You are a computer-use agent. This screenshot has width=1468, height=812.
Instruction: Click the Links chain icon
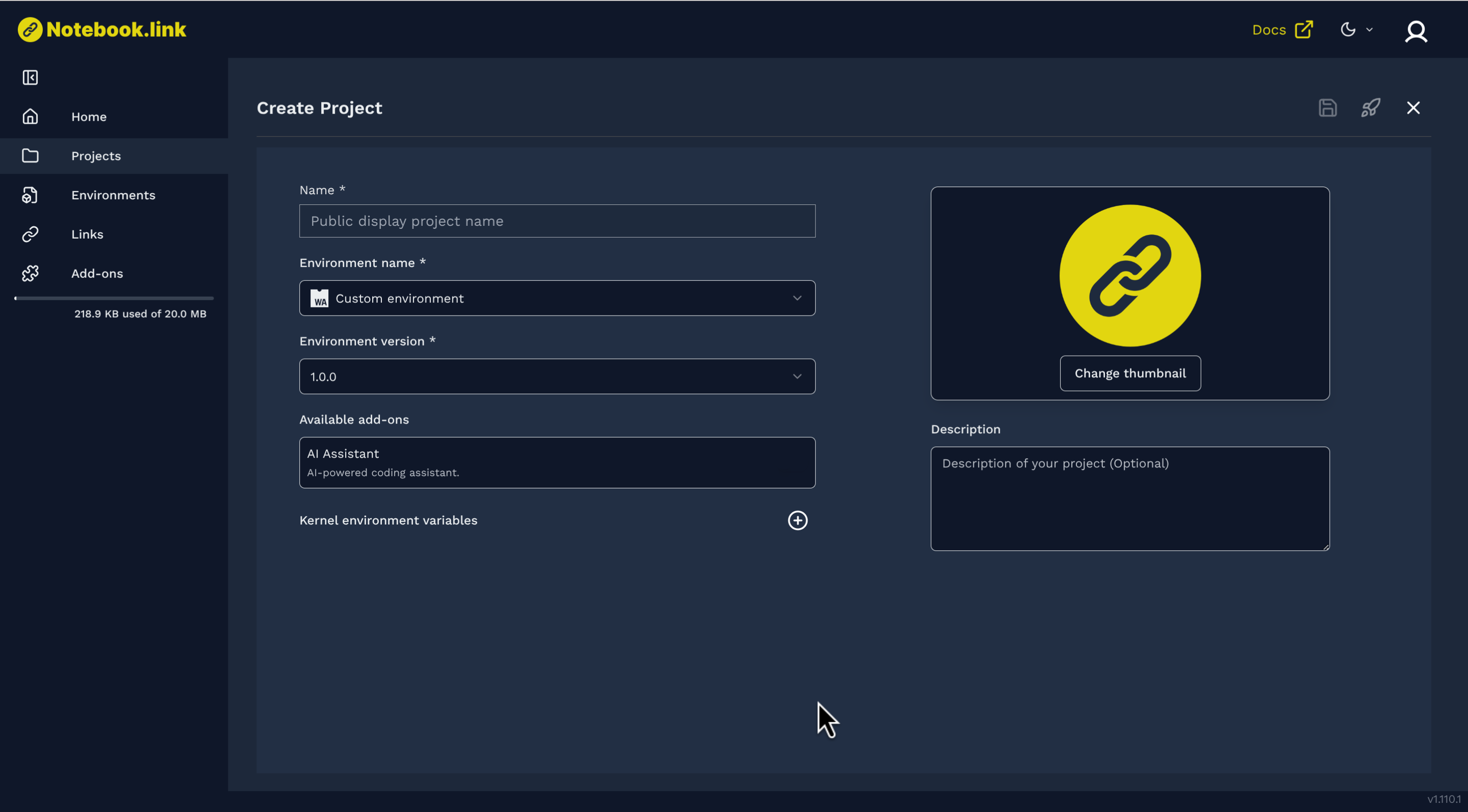pyautogui.click(x=30, y=233)
